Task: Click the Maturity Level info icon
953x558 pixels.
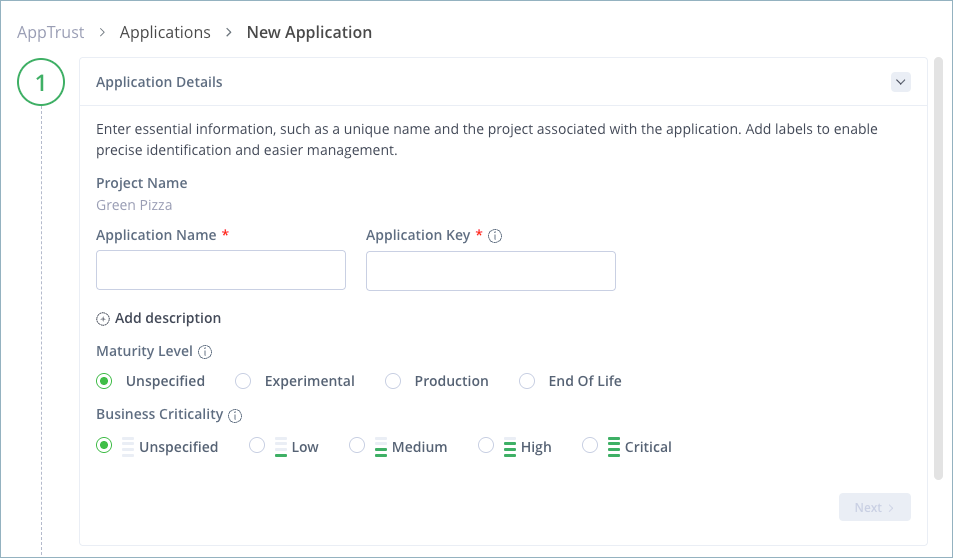Action: click(205, 351)
